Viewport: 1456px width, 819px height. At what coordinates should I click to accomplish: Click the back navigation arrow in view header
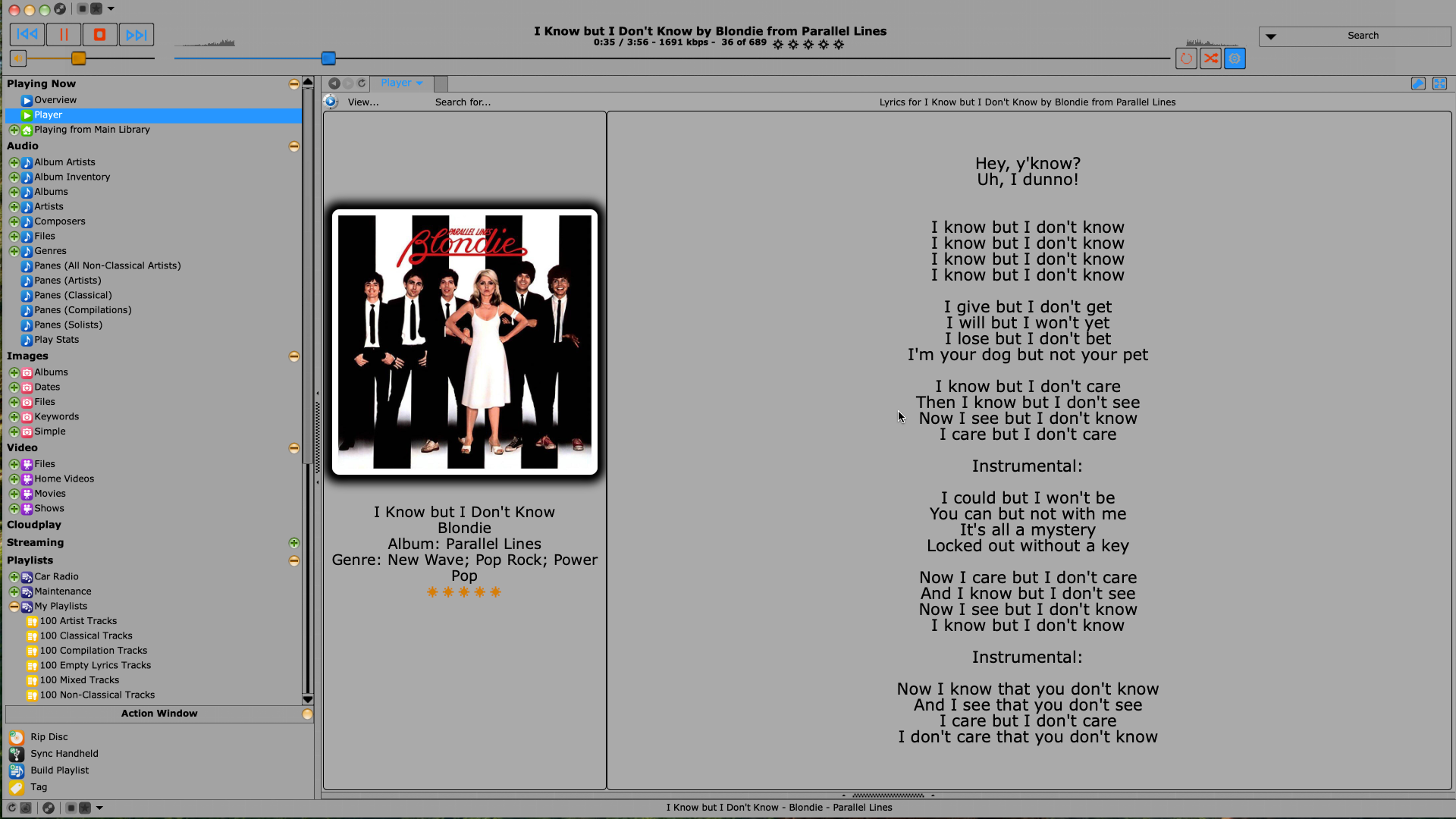click(334, 83)
